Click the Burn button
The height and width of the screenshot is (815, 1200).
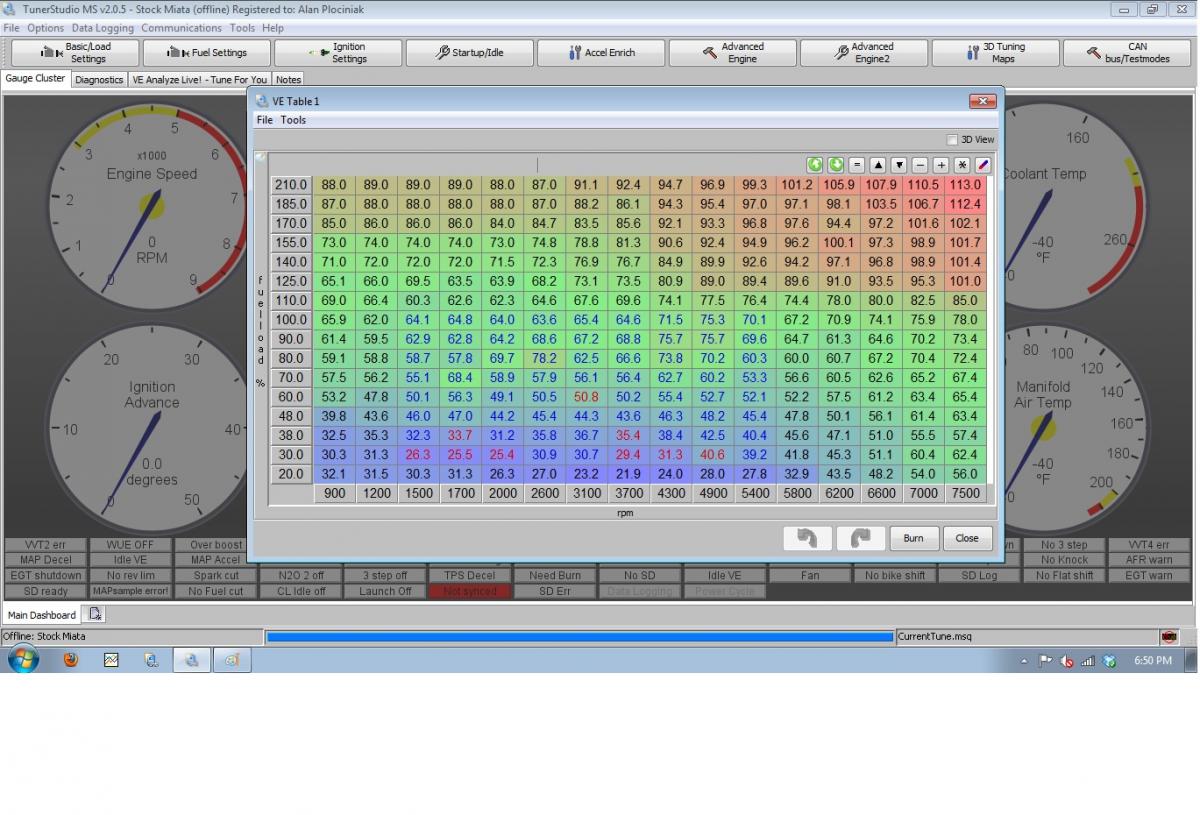[x=913, y=538]
